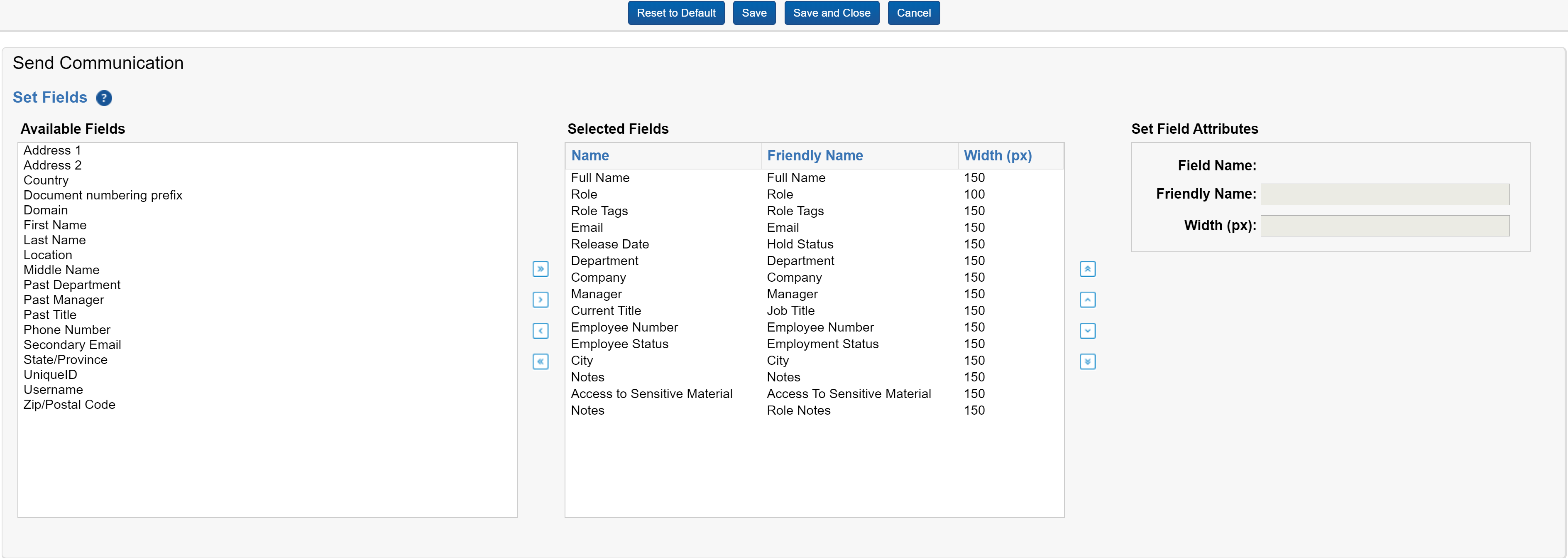Select the Full Name selected field row
Image resolution: width=1568 pixels, height=558 pixels.
coord(815,178)
